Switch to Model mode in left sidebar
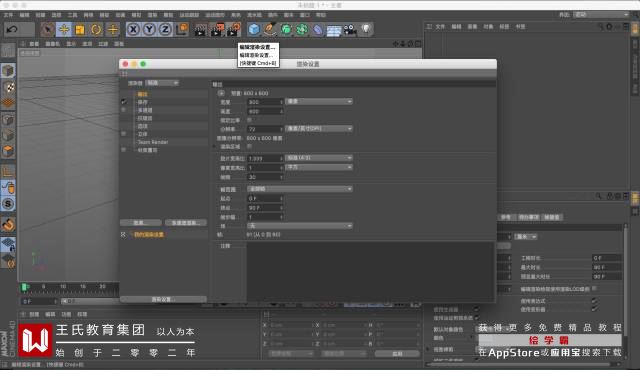Screen dimensions: 640x370 pos(8,71)
